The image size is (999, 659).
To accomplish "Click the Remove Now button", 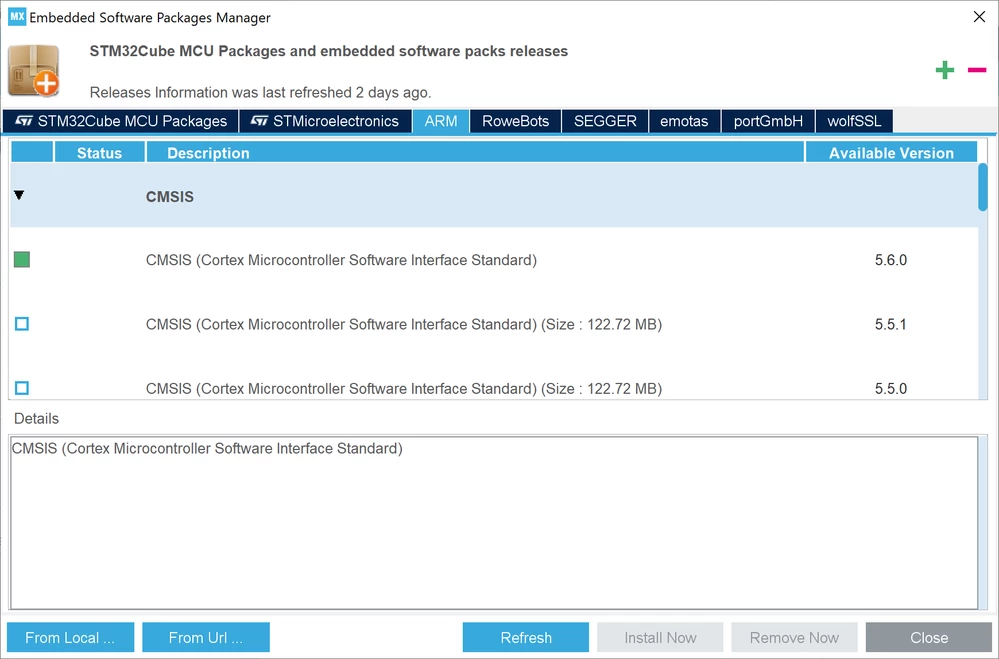I will (x=794, y=637).
